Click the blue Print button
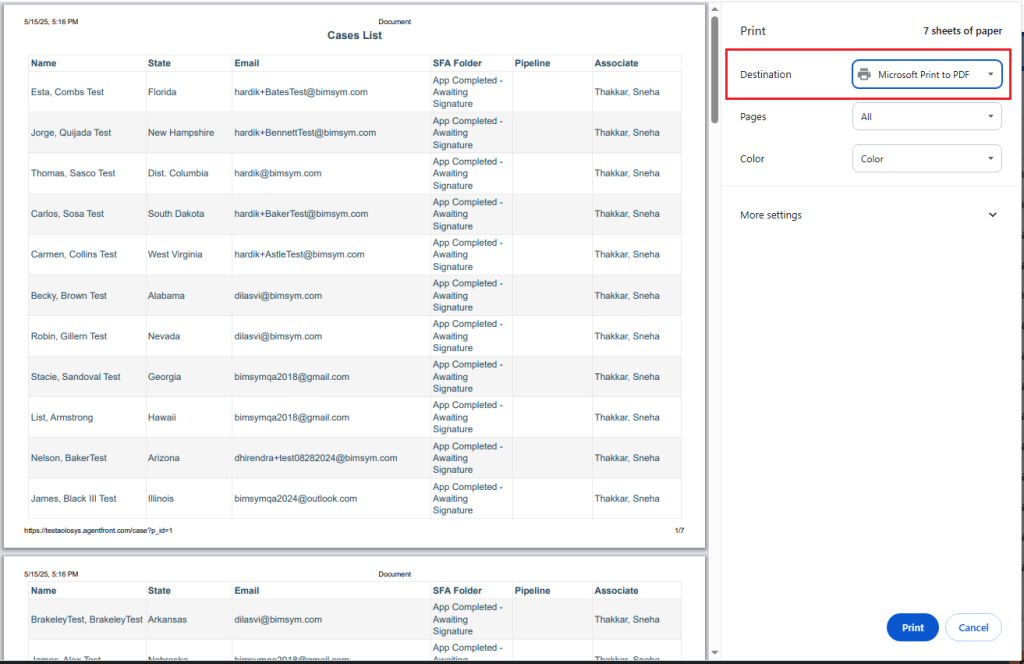This screenshot has width=1024, height=664. pos(912,627)
